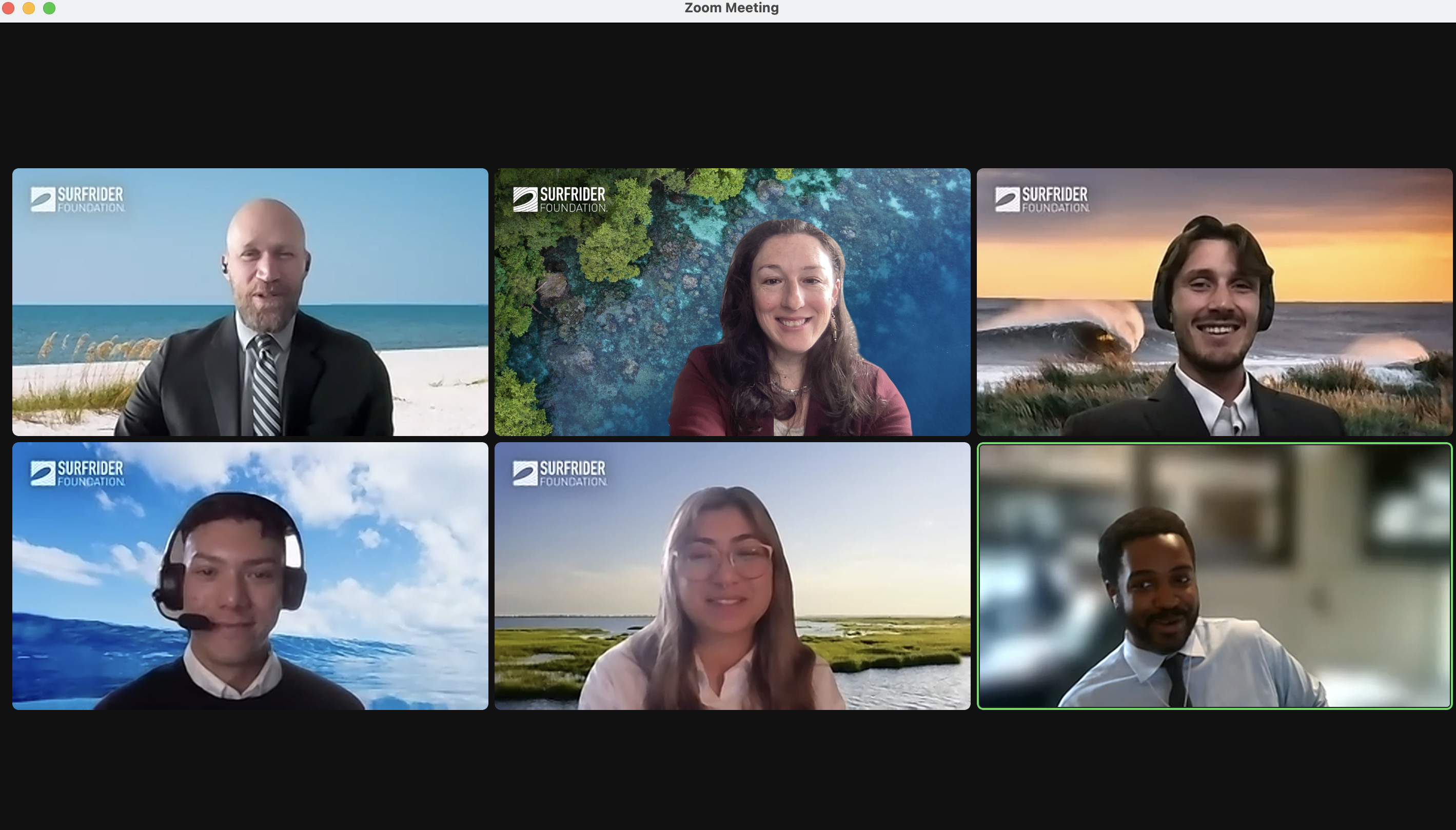This screenshot has width=1456, height=830.
Task: Click the red close window button
Action: point(8,8)
